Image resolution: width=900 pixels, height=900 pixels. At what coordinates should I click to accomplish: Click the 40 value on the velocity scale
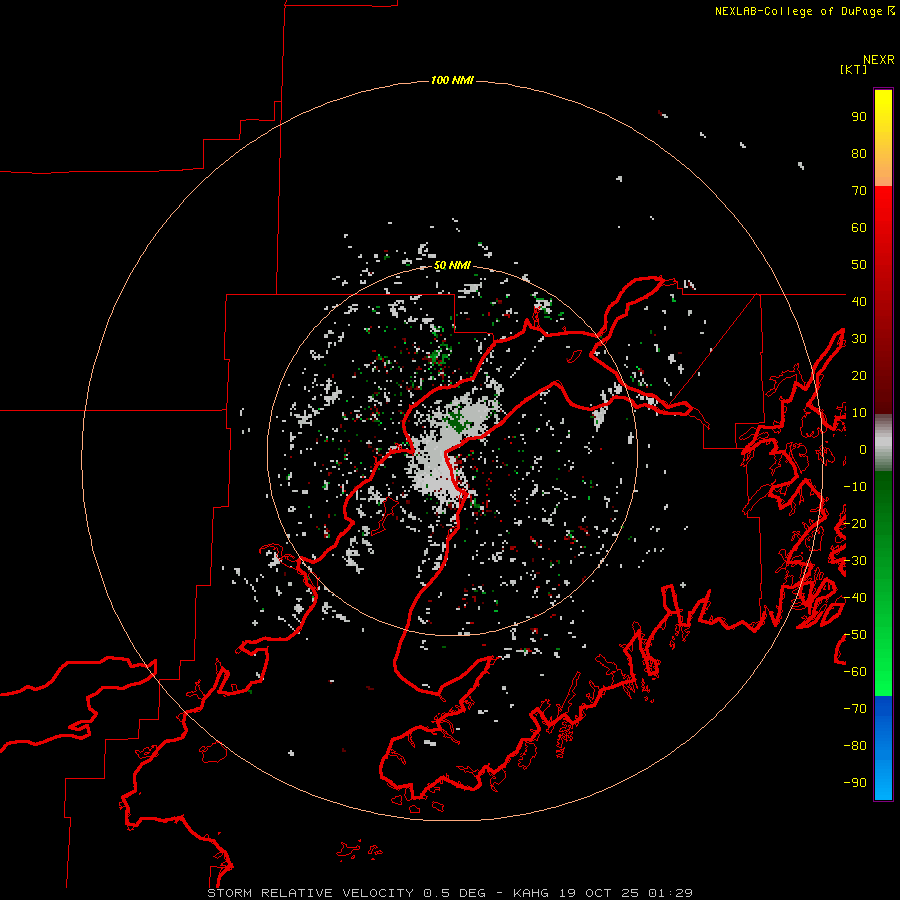pos(859,301)
